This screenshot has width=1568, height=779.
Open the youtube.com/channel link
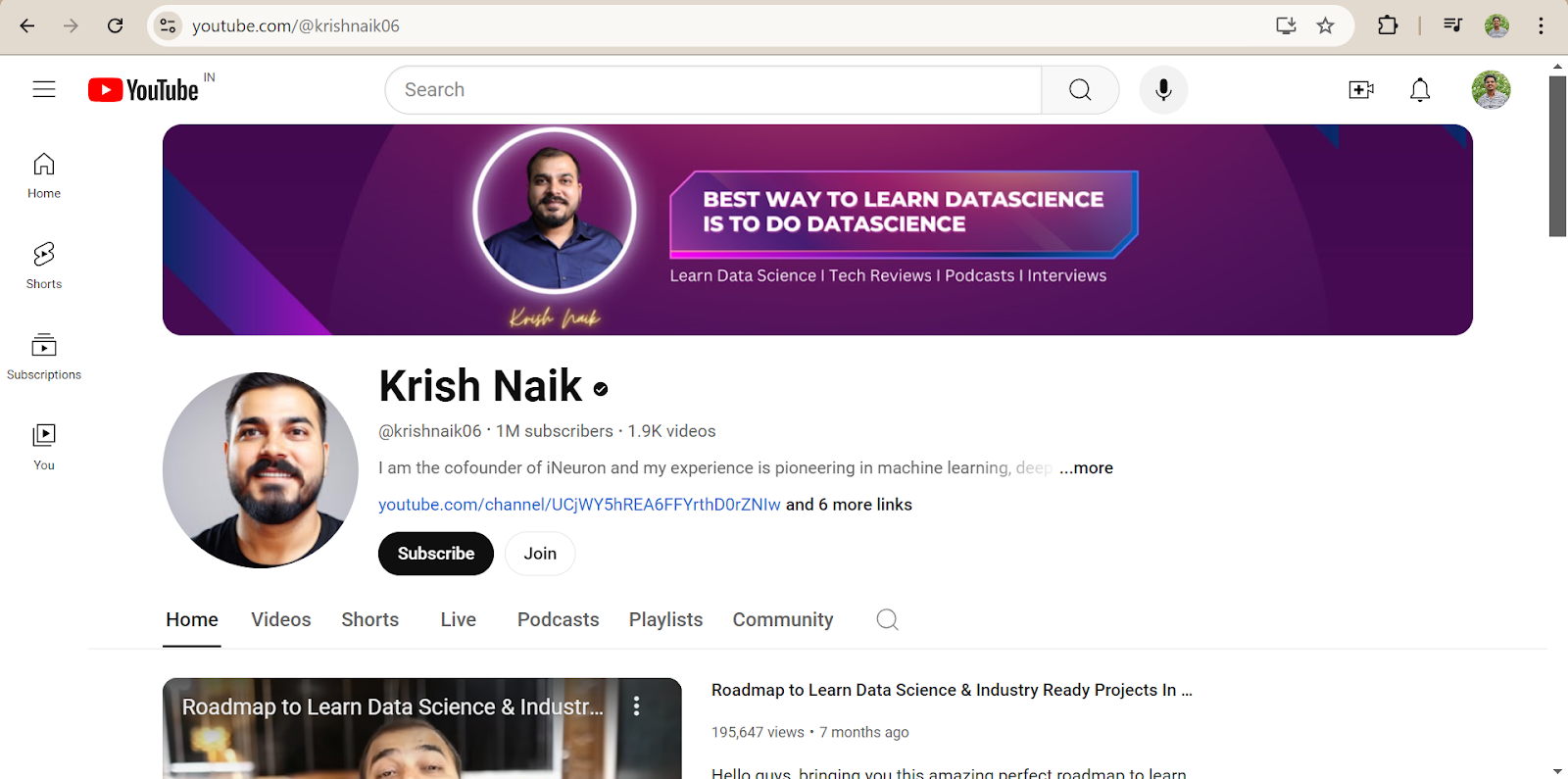point(579,505)
